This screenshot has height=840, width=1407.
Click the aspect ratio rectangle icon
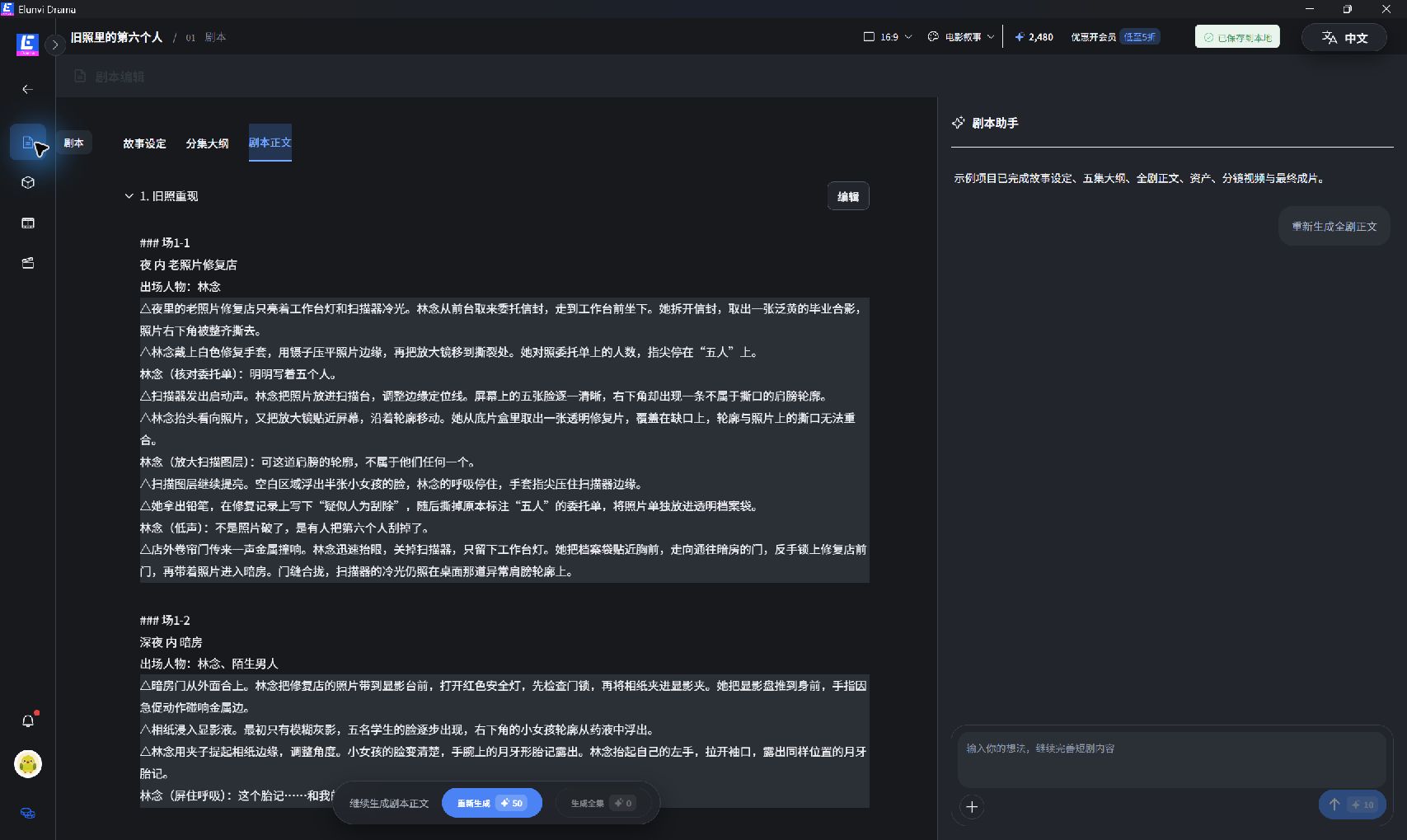(869, 37)
